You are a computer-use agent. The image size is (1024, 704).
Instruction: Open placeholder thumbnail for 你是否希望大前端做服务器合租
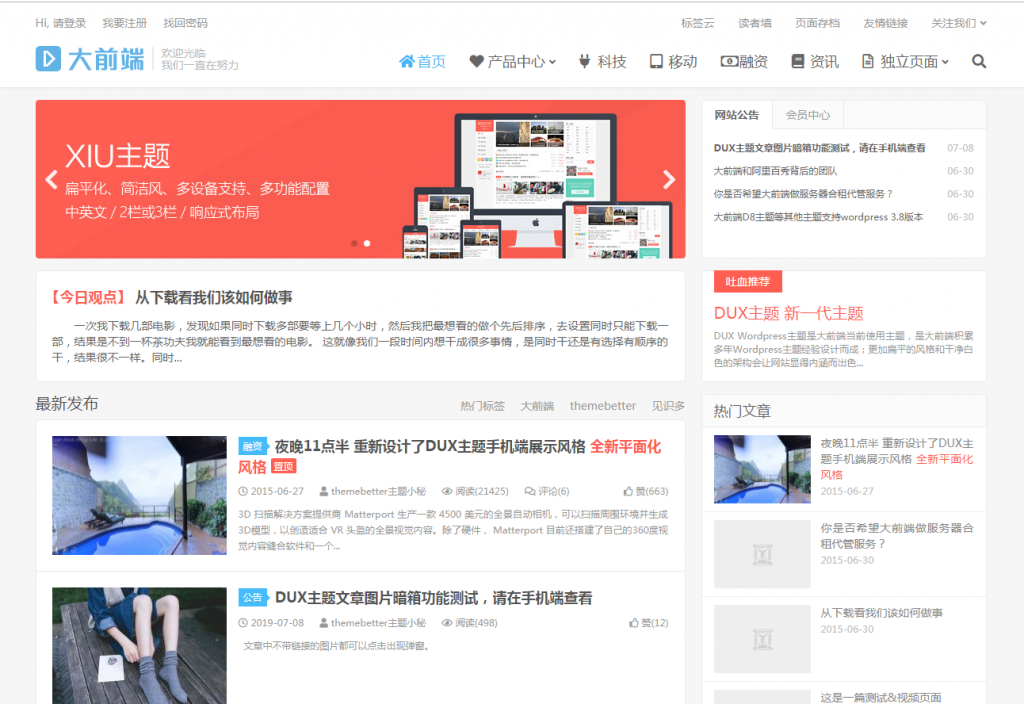pos(762,554)
